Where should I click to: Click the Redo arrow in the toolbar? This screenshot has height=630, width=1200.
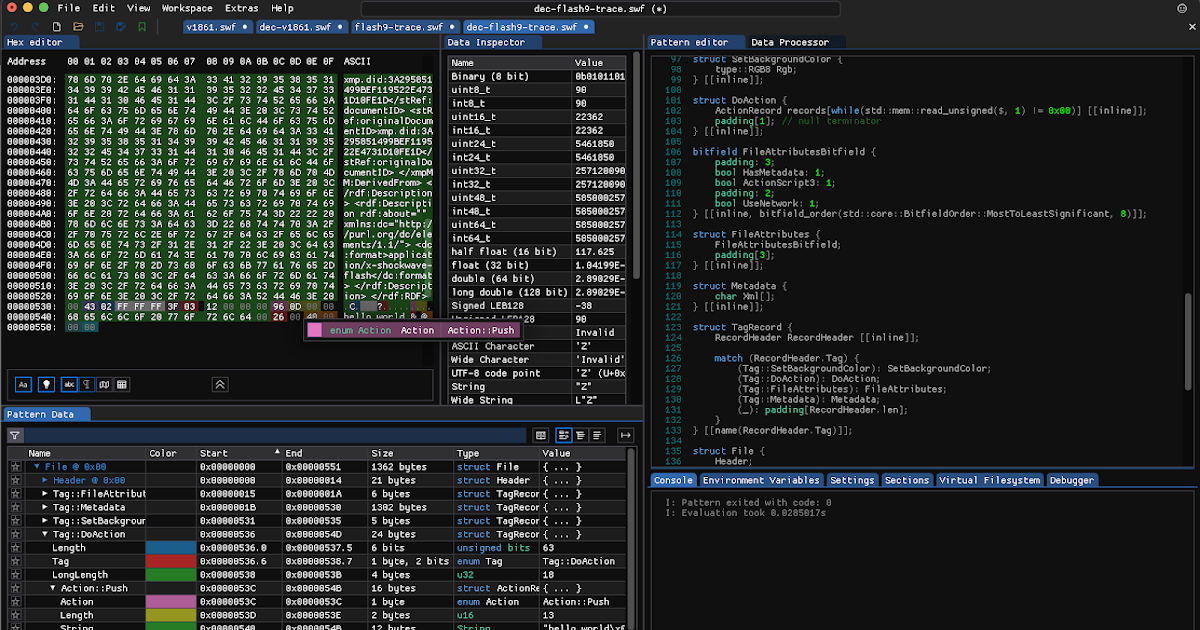click(35, 27)
